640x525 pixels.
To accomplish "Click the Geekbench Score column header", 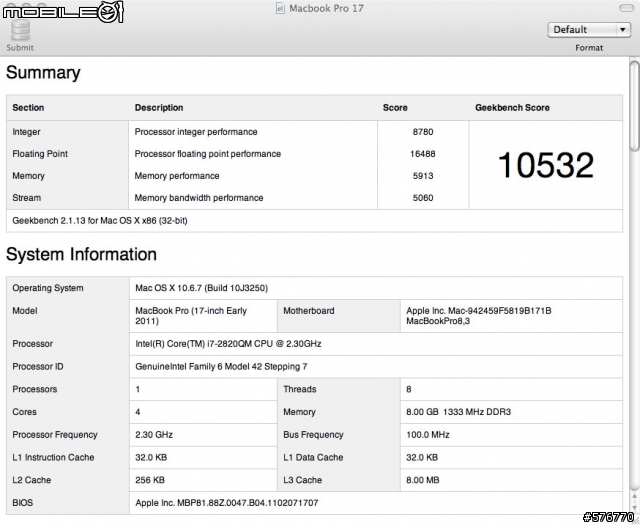I will [512, 108].
